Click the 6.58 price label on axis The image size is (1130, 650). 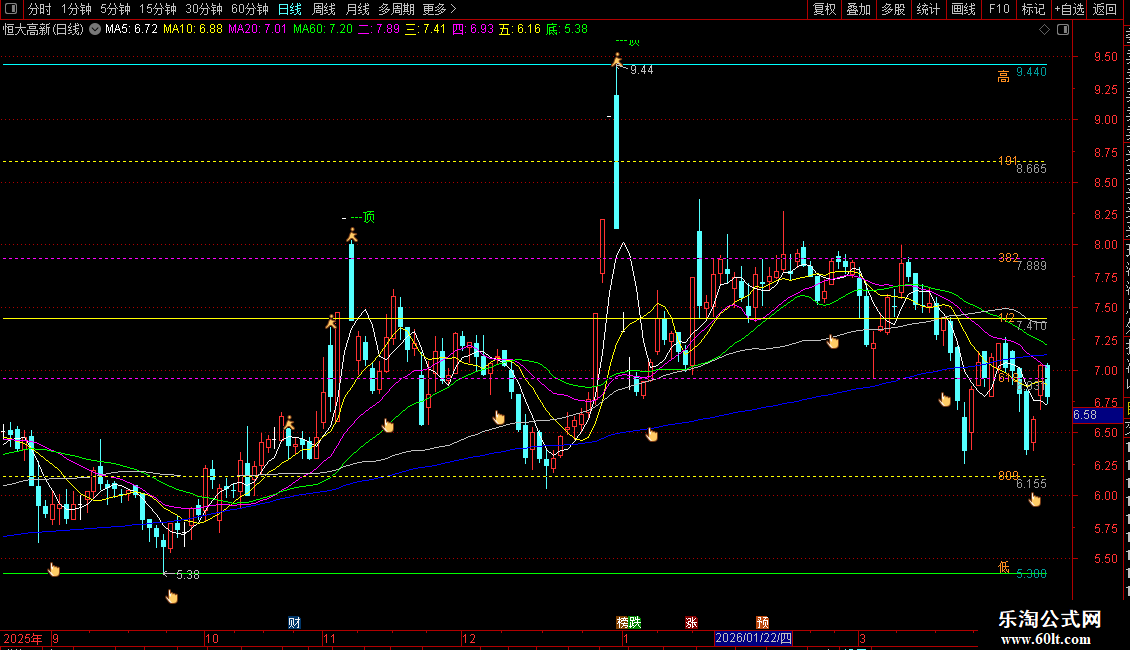point(1085,414)
